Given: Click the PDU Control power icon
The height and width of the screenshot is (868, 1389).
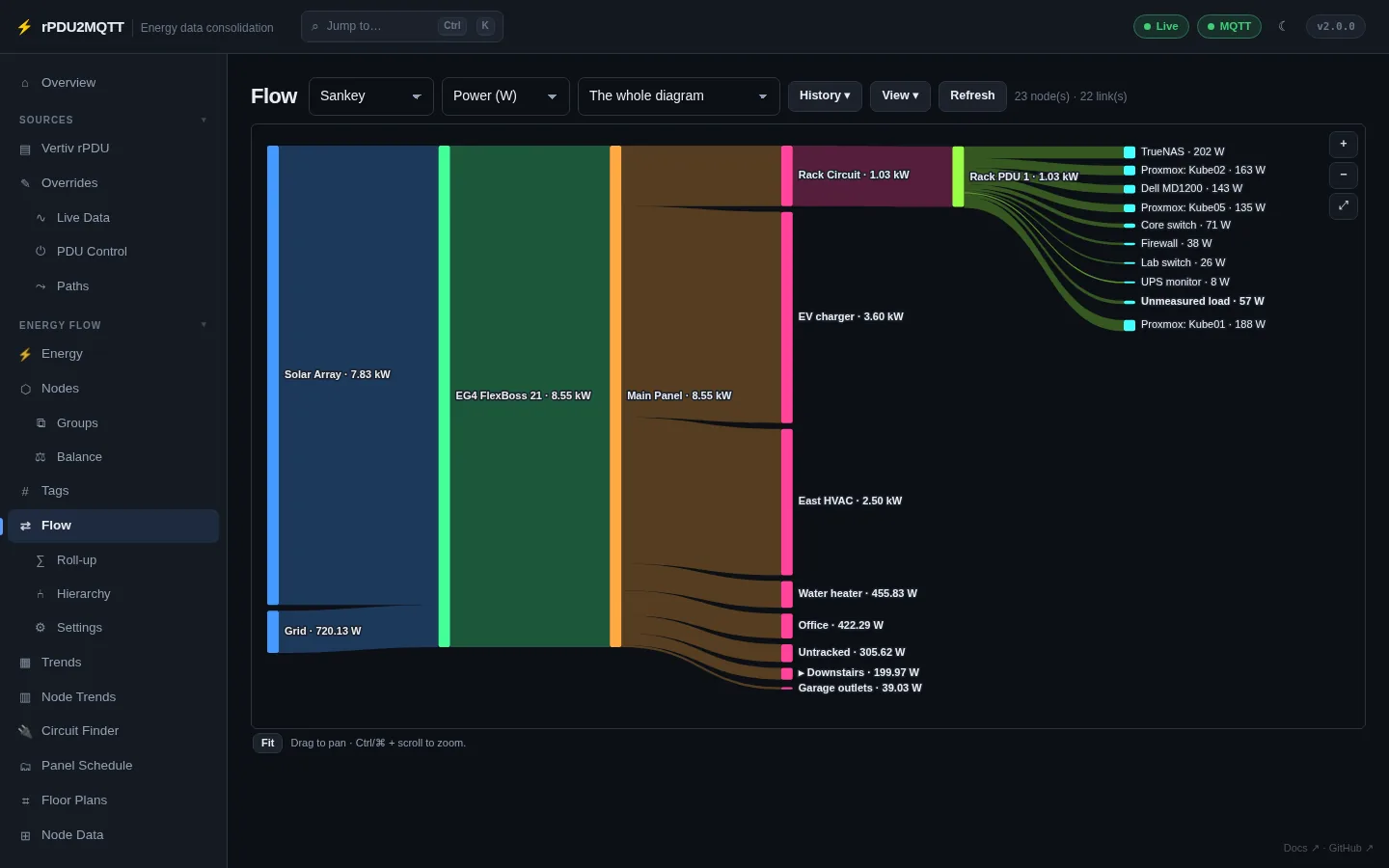Looking at the screenshot, I should 41,252.
